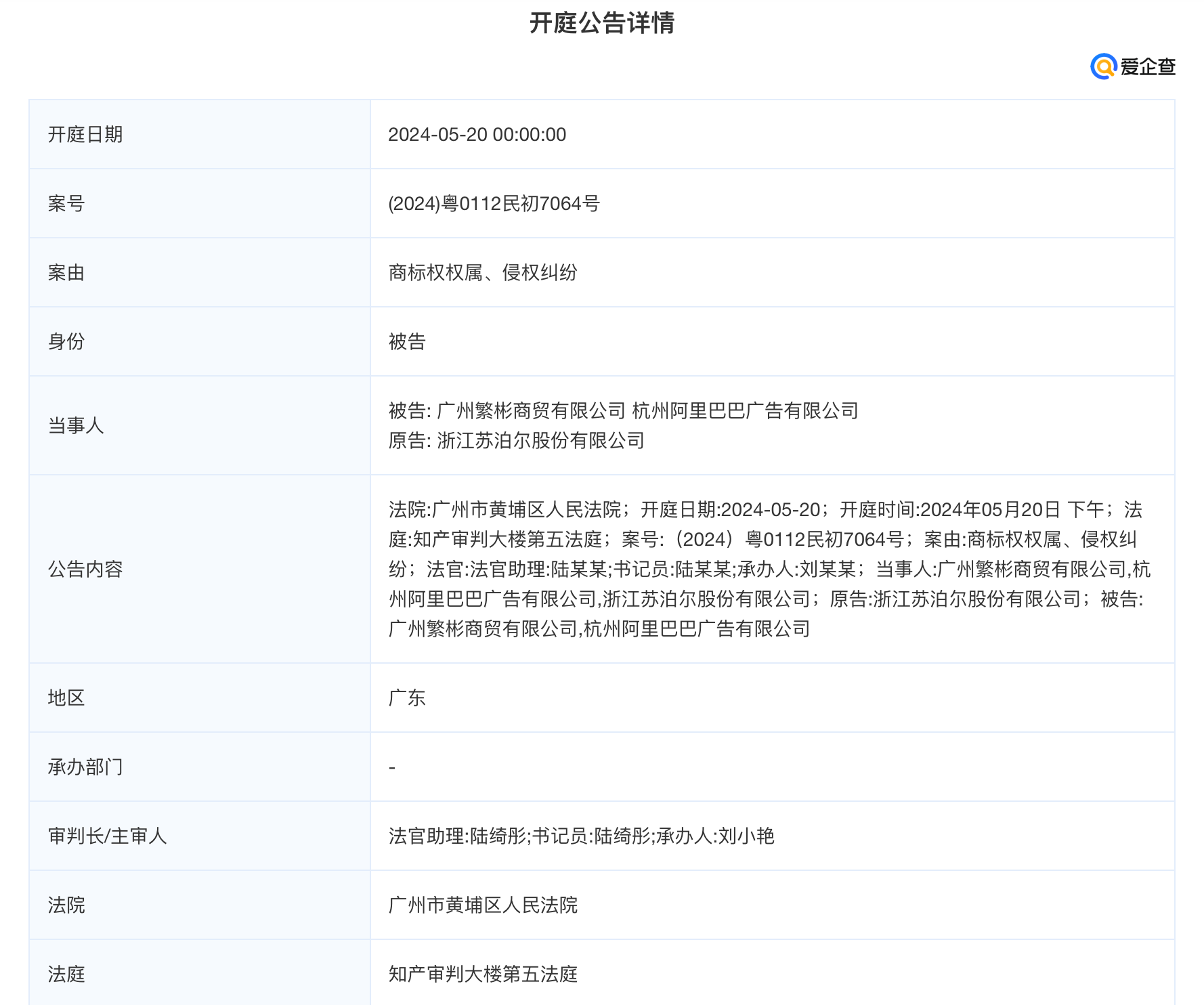Click the 地区 label cell
Image resolution: width=1204 pixels, height=1005 pixels.
point(200,698)
